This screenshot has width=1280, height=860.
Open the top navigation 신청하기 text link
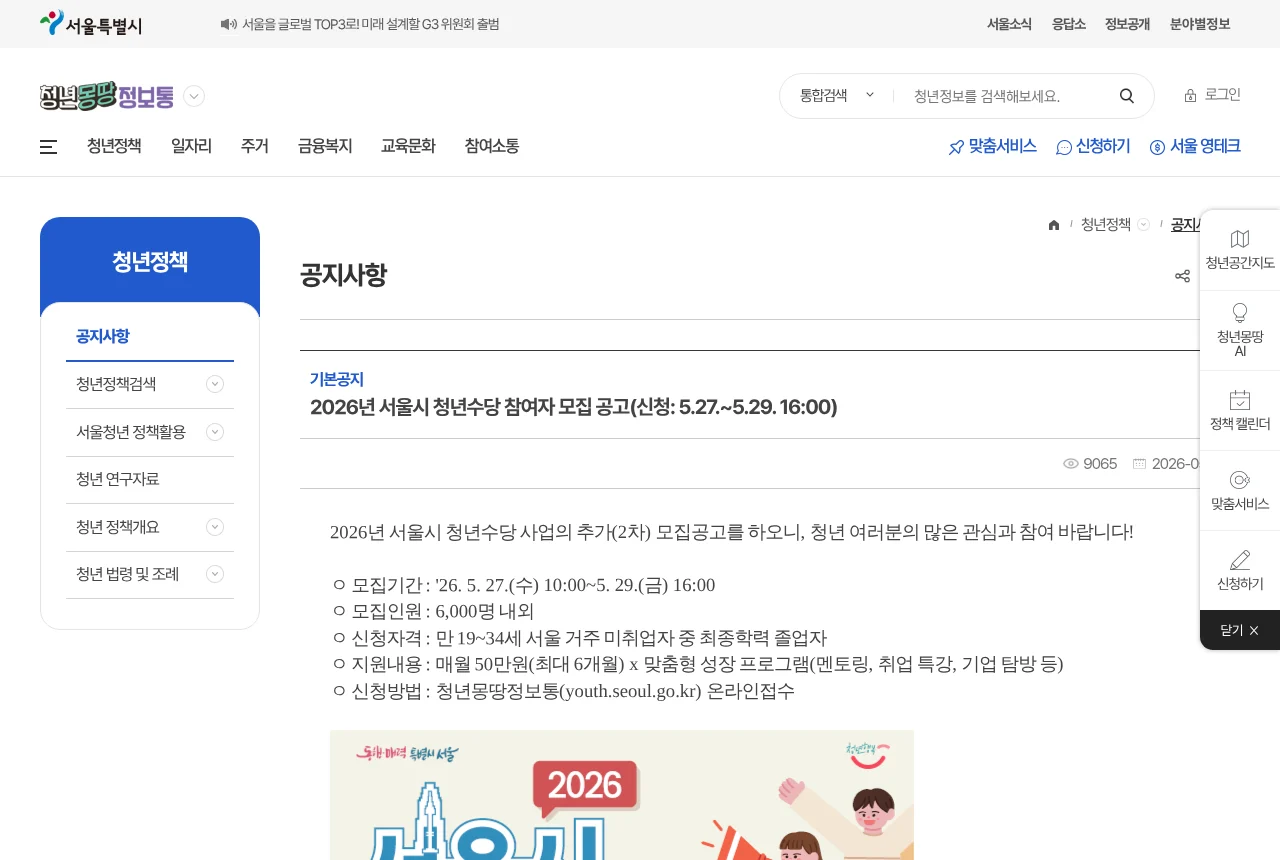click(1103, 146)
